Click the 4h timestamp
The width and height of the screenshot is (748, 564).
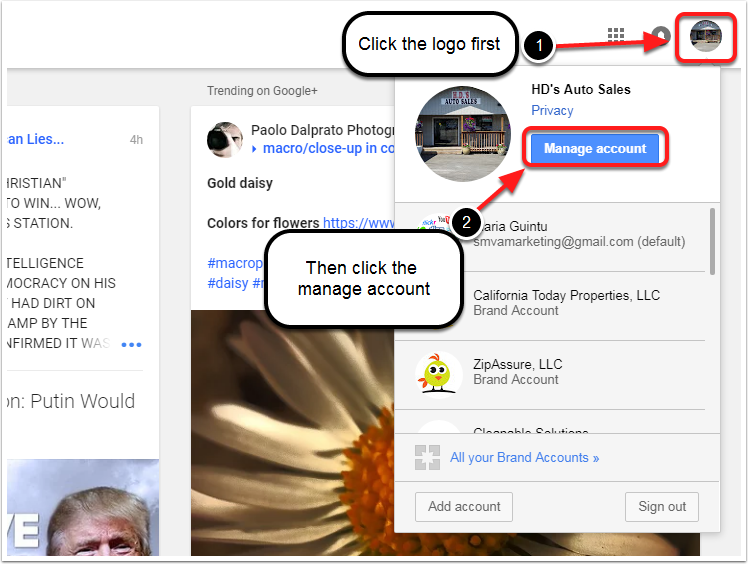[x=136, y=140]
